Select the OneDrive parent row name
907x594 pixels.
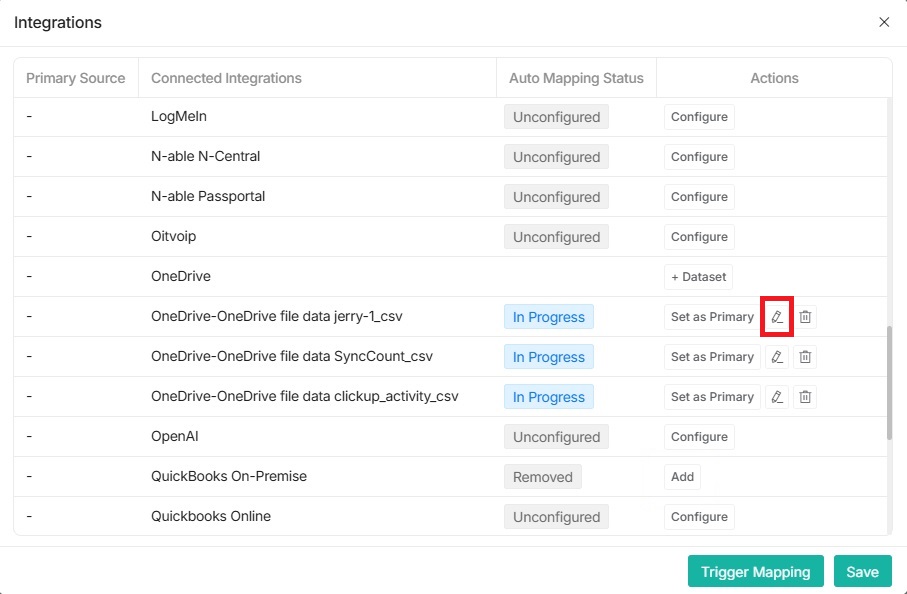coord(180,276)
